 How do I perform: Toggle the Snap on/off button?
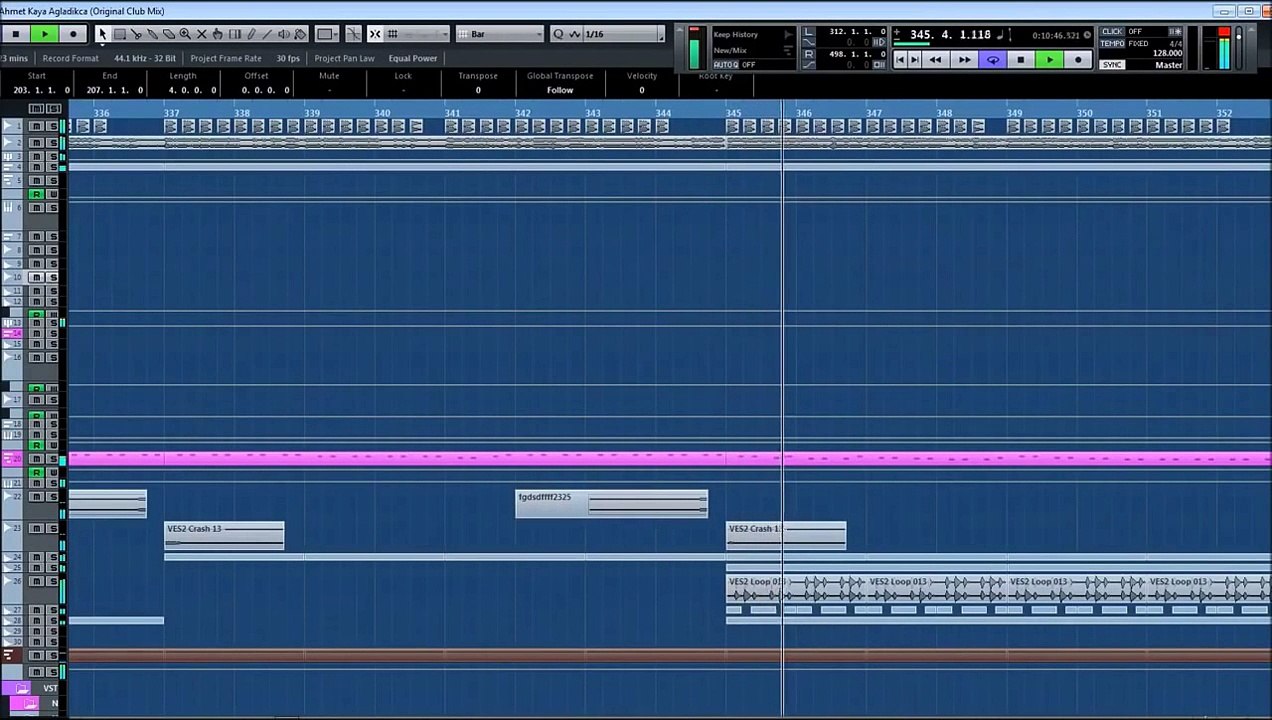coord(375,34)
